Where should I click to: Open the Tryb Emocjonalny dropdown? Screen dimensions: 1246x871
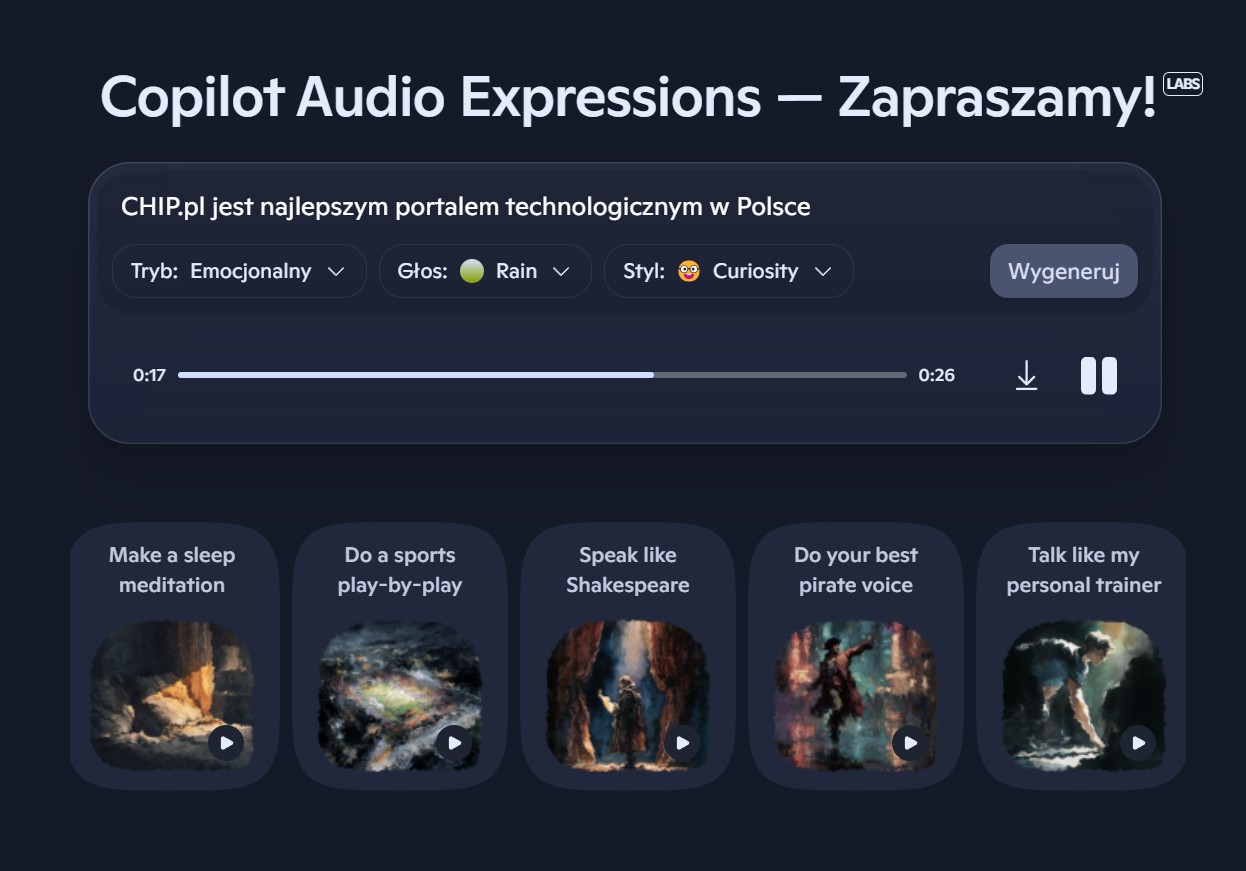coord(239,271)
